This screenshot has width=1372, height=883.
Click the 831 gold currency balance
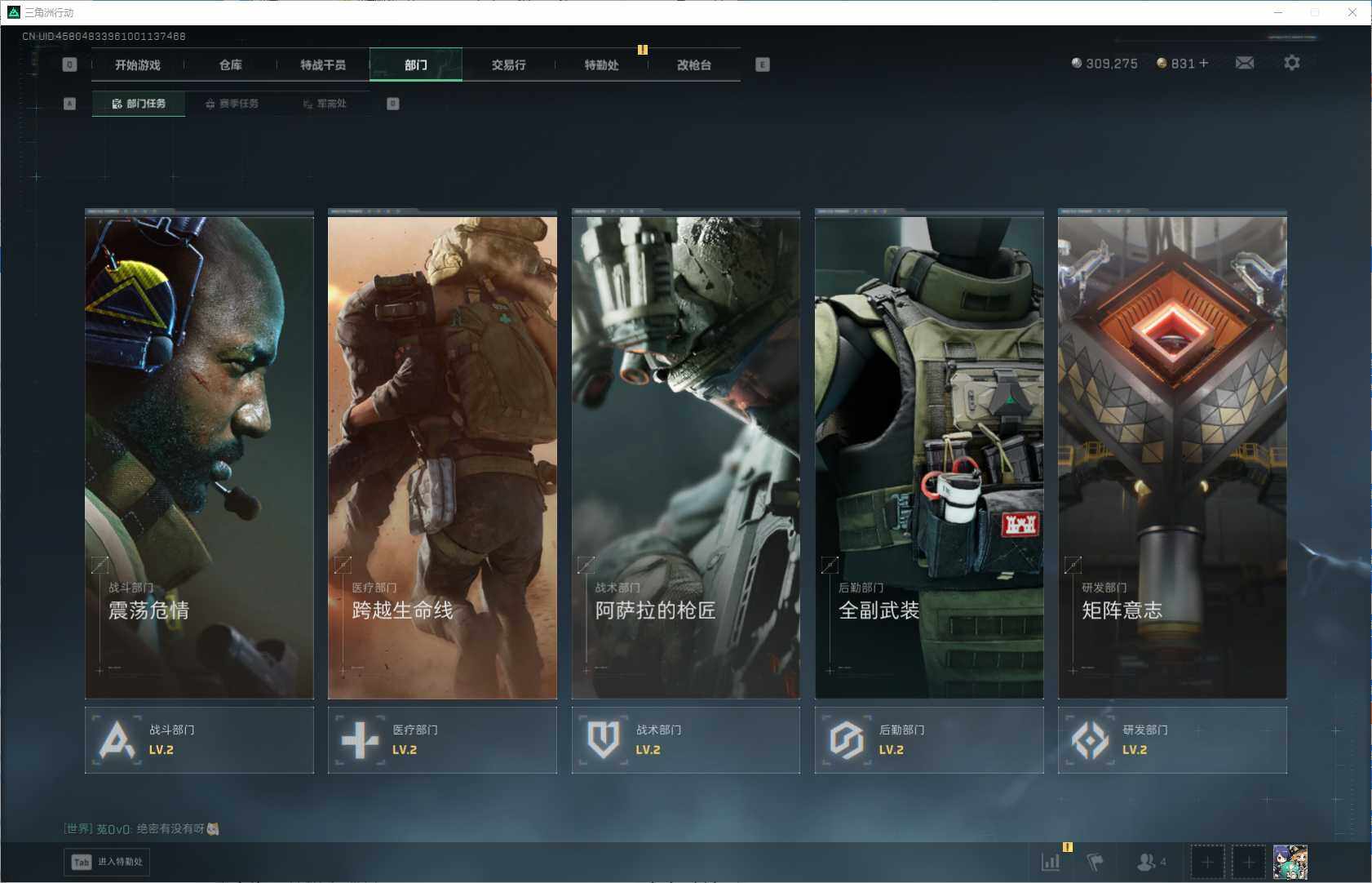point(1175,64)
